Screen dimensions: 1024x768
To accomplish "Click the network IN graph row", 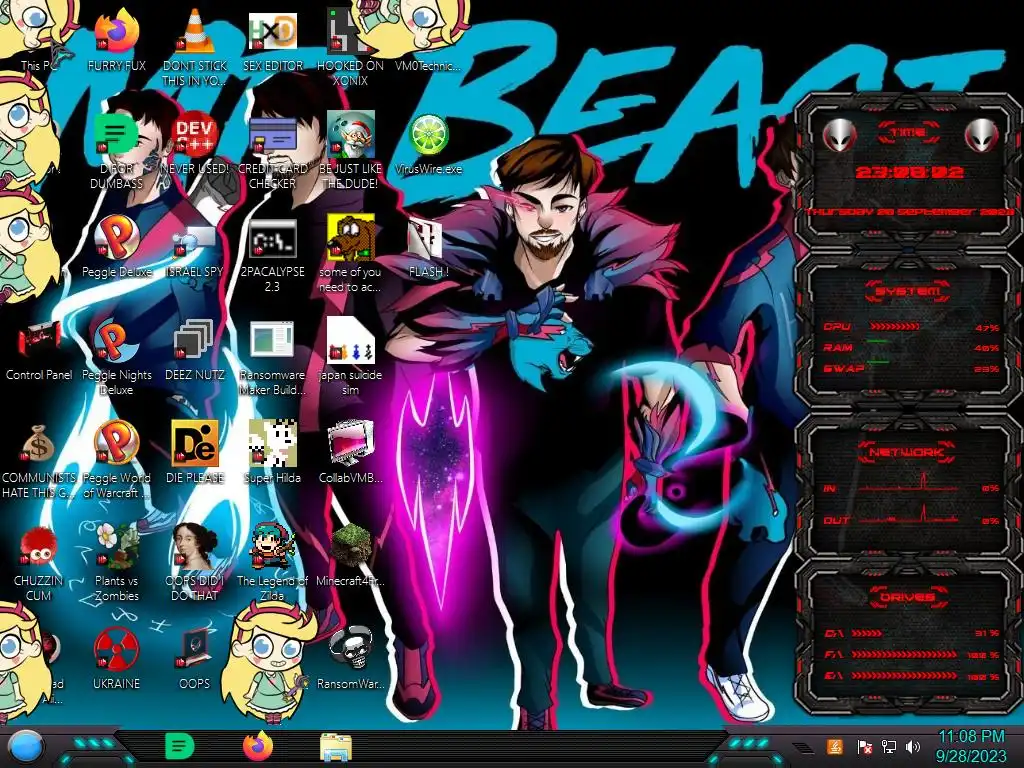I will point(911,485).
